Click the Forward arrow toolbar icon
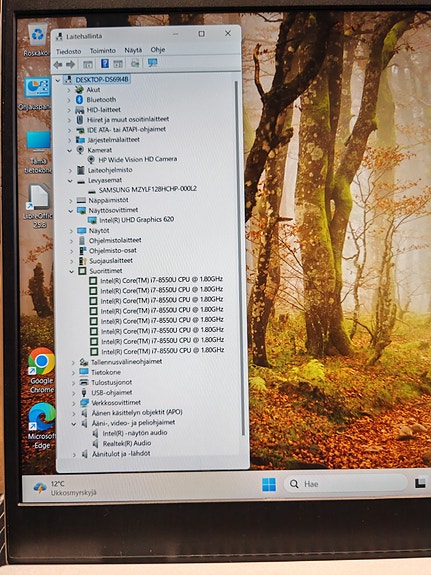 [x=70, y=65]
